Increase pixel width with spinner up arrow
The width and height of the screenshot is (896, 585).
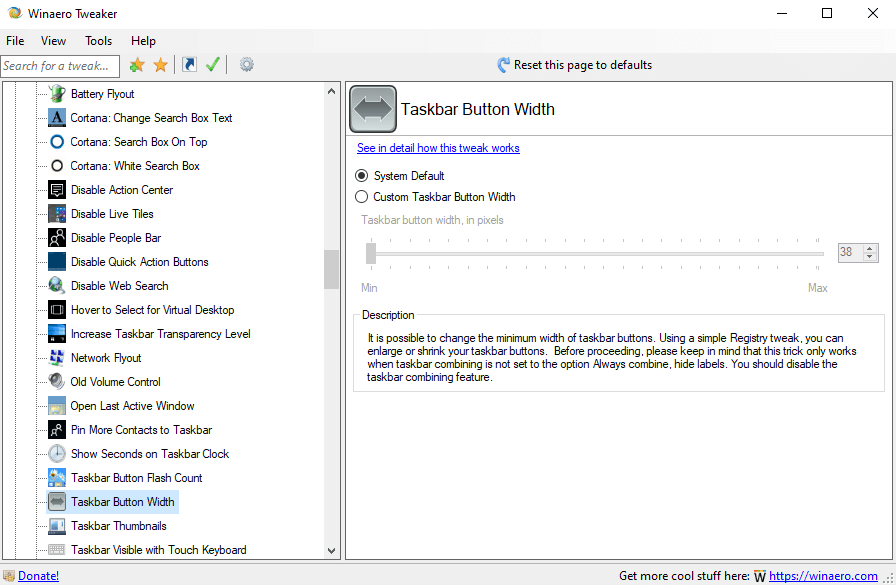[870, 249]
